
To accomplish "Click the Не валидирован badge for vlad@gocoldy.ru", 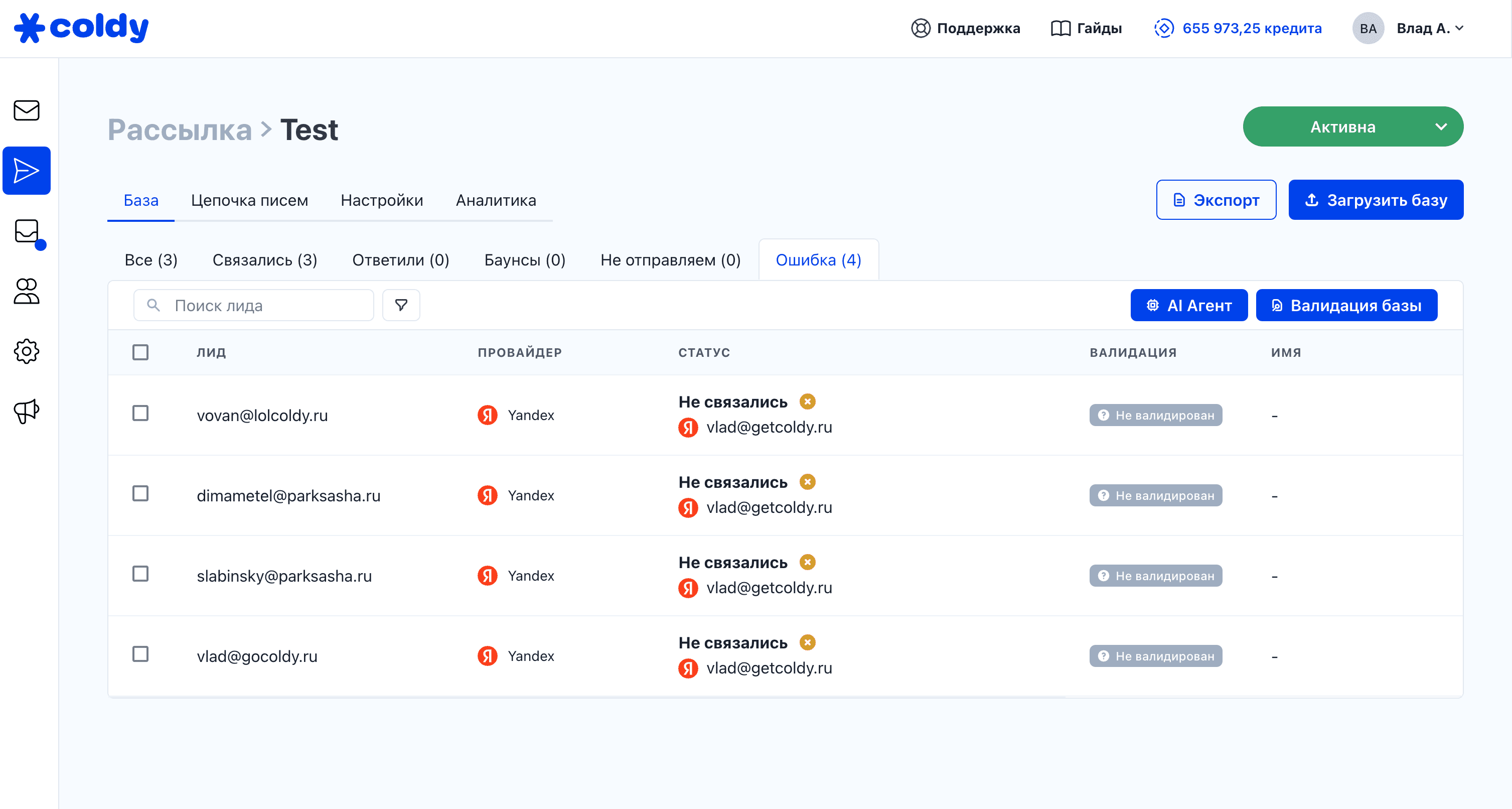I will click(1156, 656).
